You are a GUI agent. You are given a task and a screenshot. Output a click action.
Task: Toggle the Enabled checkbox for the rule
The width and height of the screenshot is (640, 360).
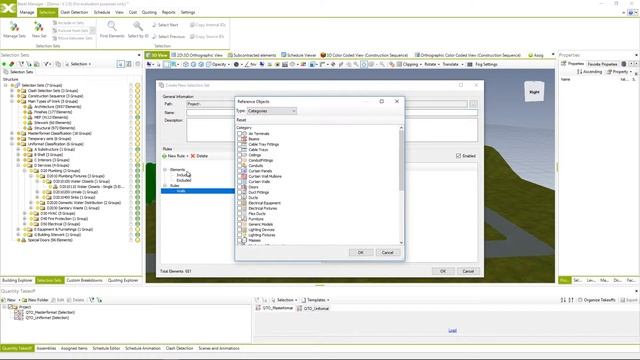[458, 156]
